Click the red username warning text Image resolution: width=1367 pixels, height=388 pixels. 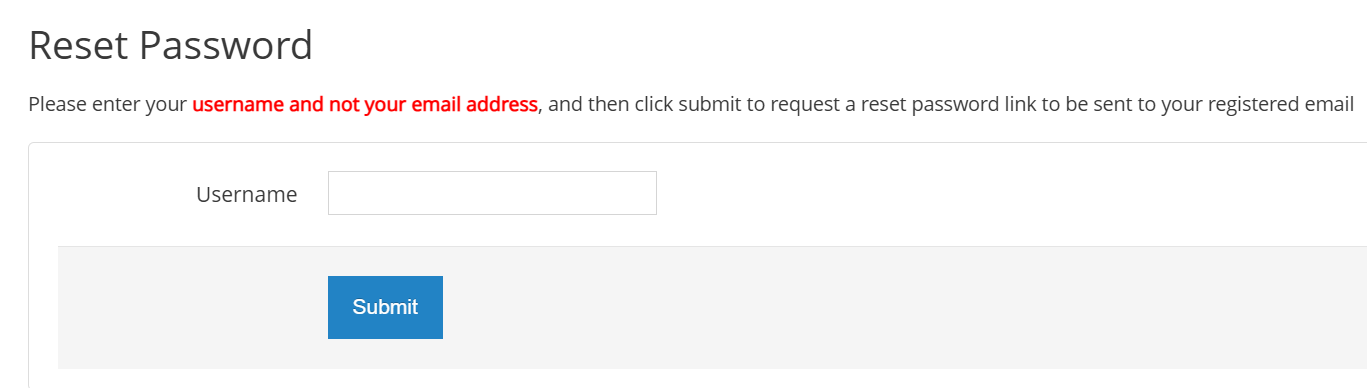point(365,104)
